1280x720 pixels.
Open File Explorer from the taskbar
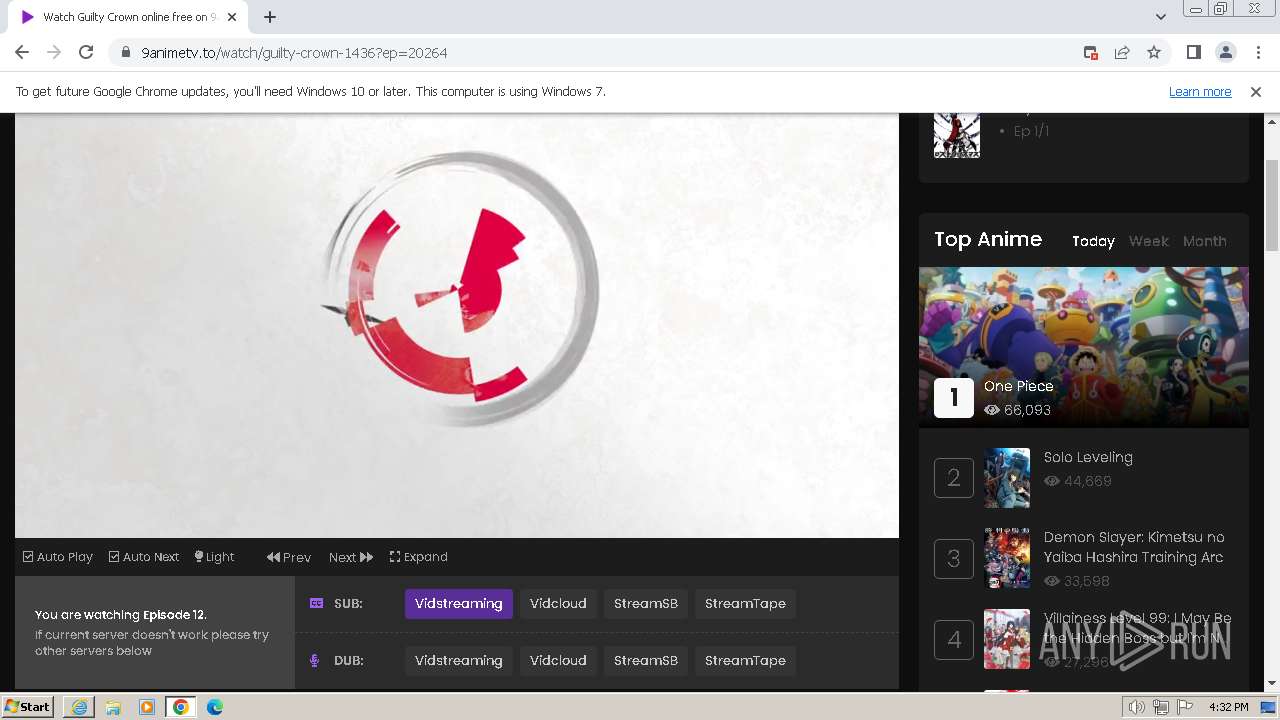point(113,707)
